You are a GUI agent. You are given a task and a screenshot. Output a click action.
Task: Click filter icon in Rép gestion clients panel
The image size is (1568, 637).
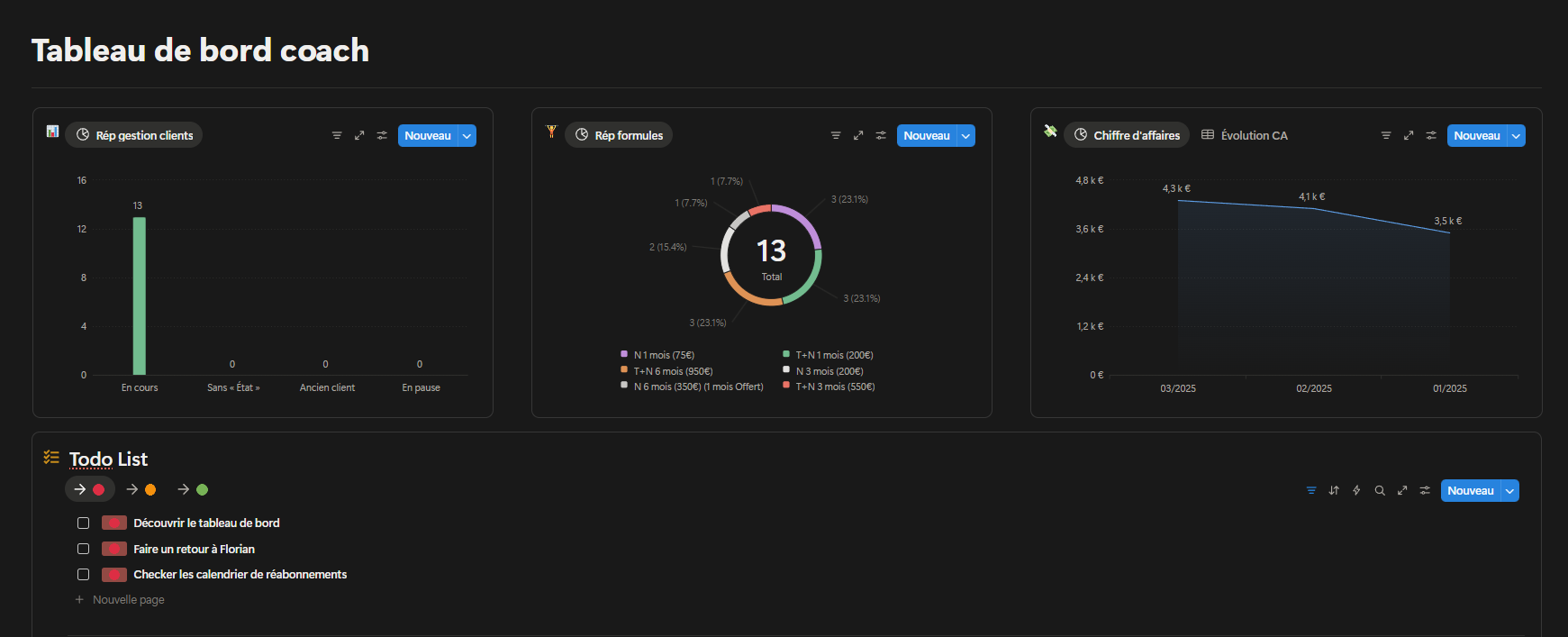click(337, 135)
